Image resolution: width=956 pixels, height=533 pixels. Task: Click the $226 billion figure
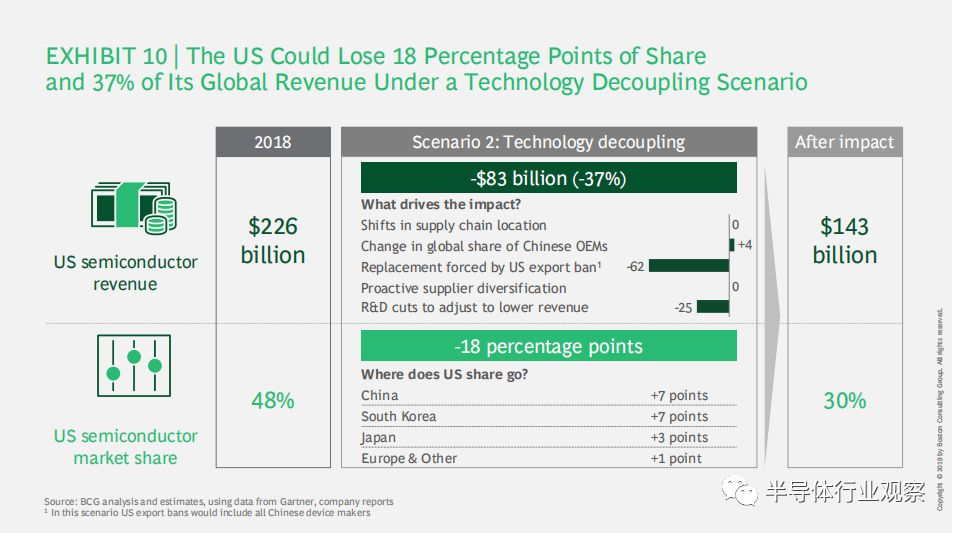pyautogui.click(x=273, y=240)
